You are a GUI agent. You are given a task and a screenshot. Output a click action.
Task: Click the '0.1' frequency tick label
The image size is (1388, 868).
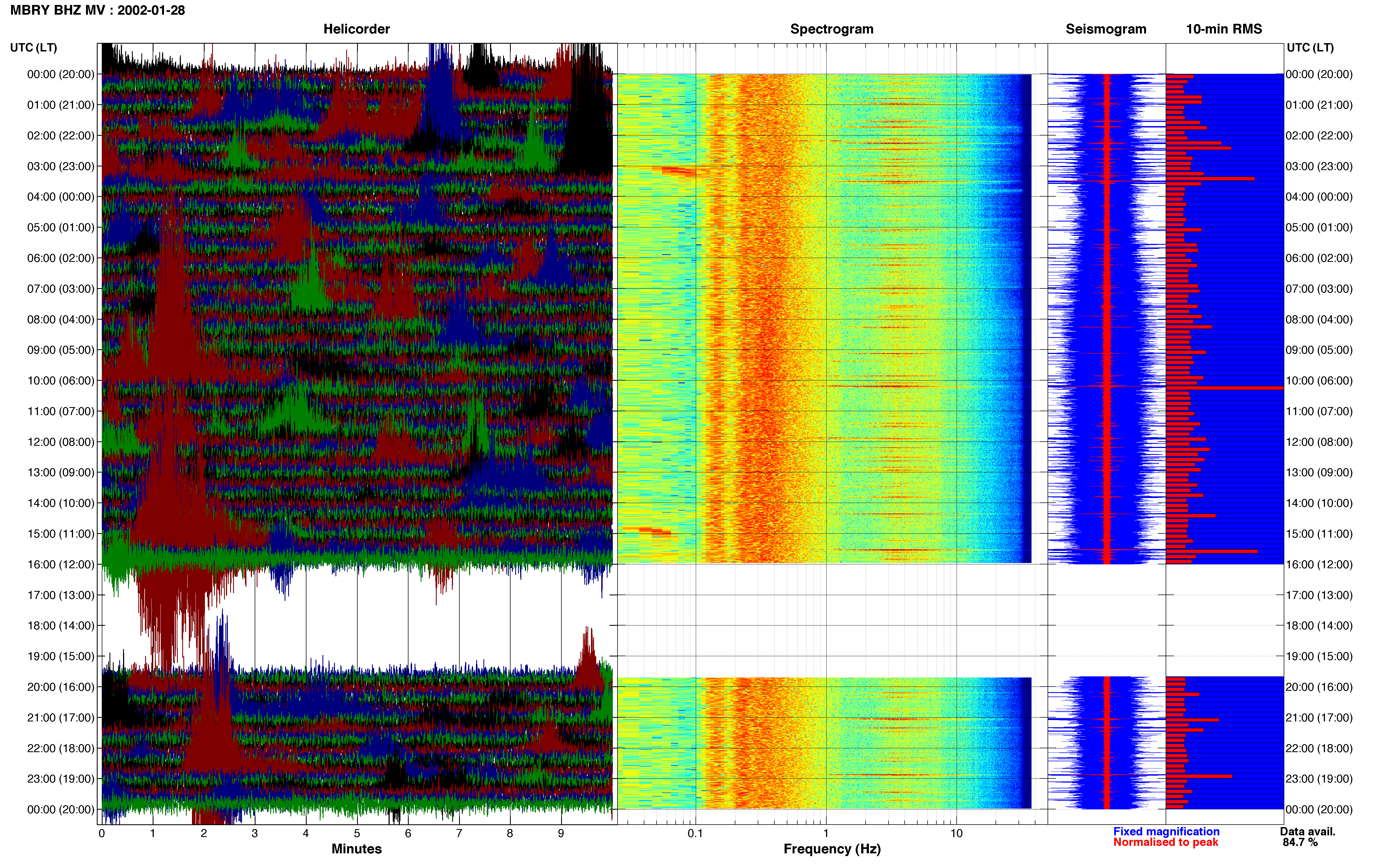695,833
